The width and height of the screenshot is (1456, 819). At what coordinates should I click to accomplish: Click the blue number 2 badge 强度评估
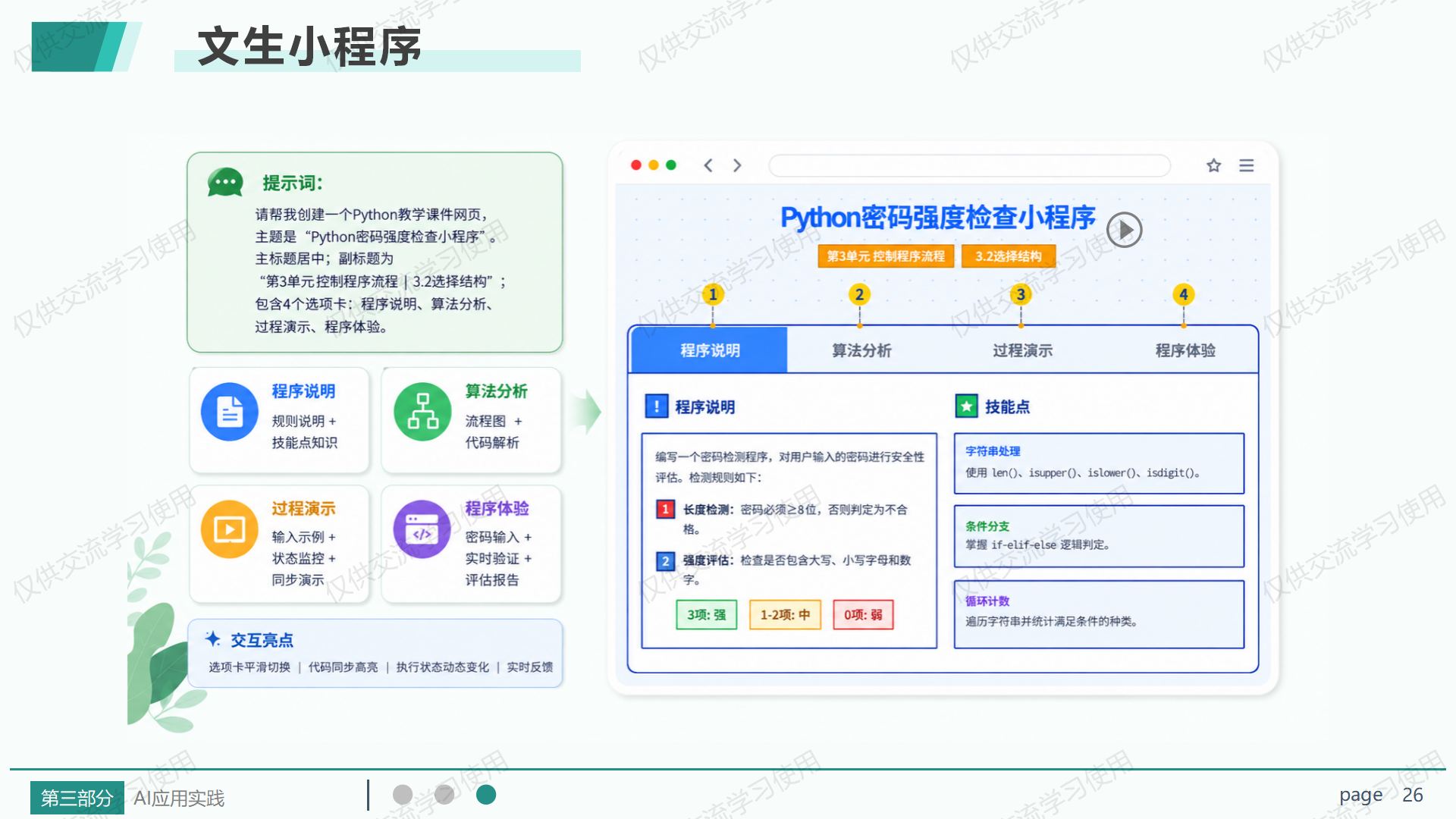pyautogui.click(x=665, y=560)
